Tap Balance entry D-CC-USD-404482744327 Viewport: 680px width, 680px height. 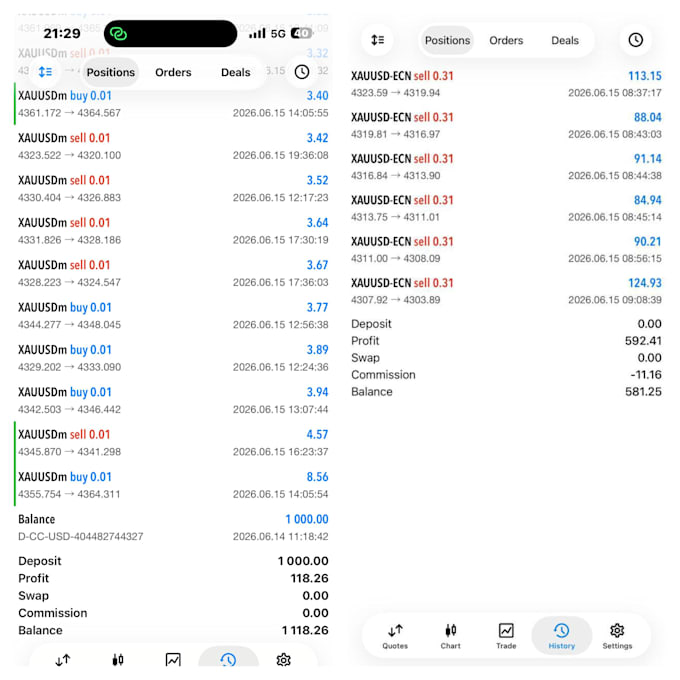point(173,527)
